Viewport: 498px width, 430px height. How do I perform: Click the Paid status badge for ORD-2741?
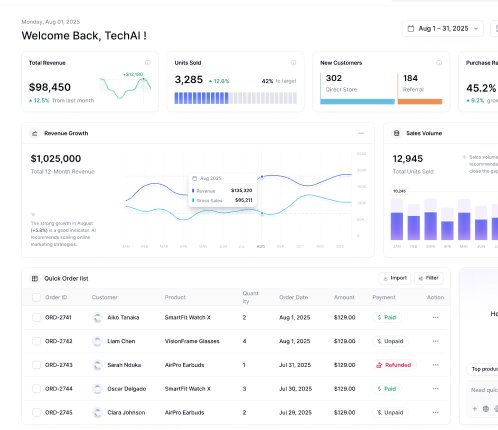click(387, 317)
